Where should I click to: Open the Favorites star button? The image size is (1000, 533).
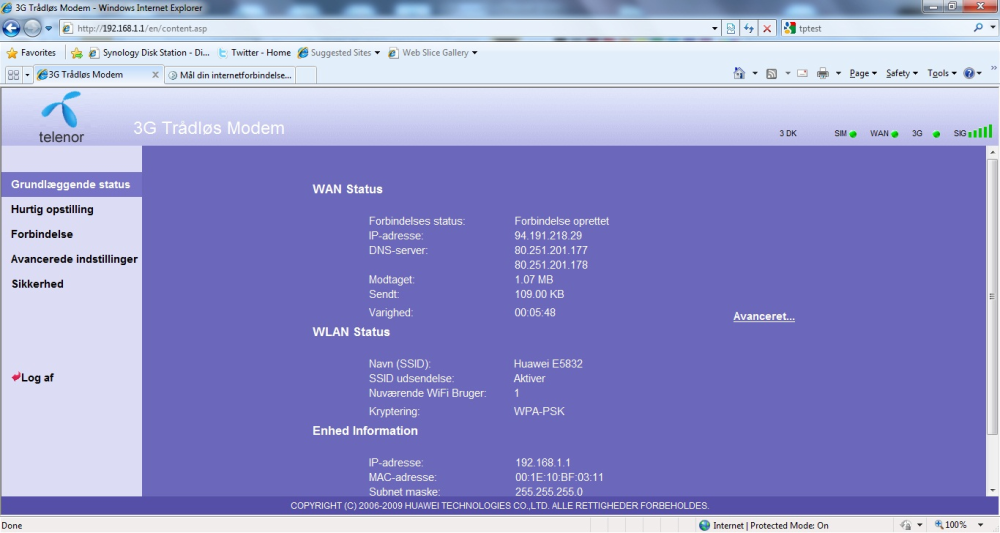31,53
